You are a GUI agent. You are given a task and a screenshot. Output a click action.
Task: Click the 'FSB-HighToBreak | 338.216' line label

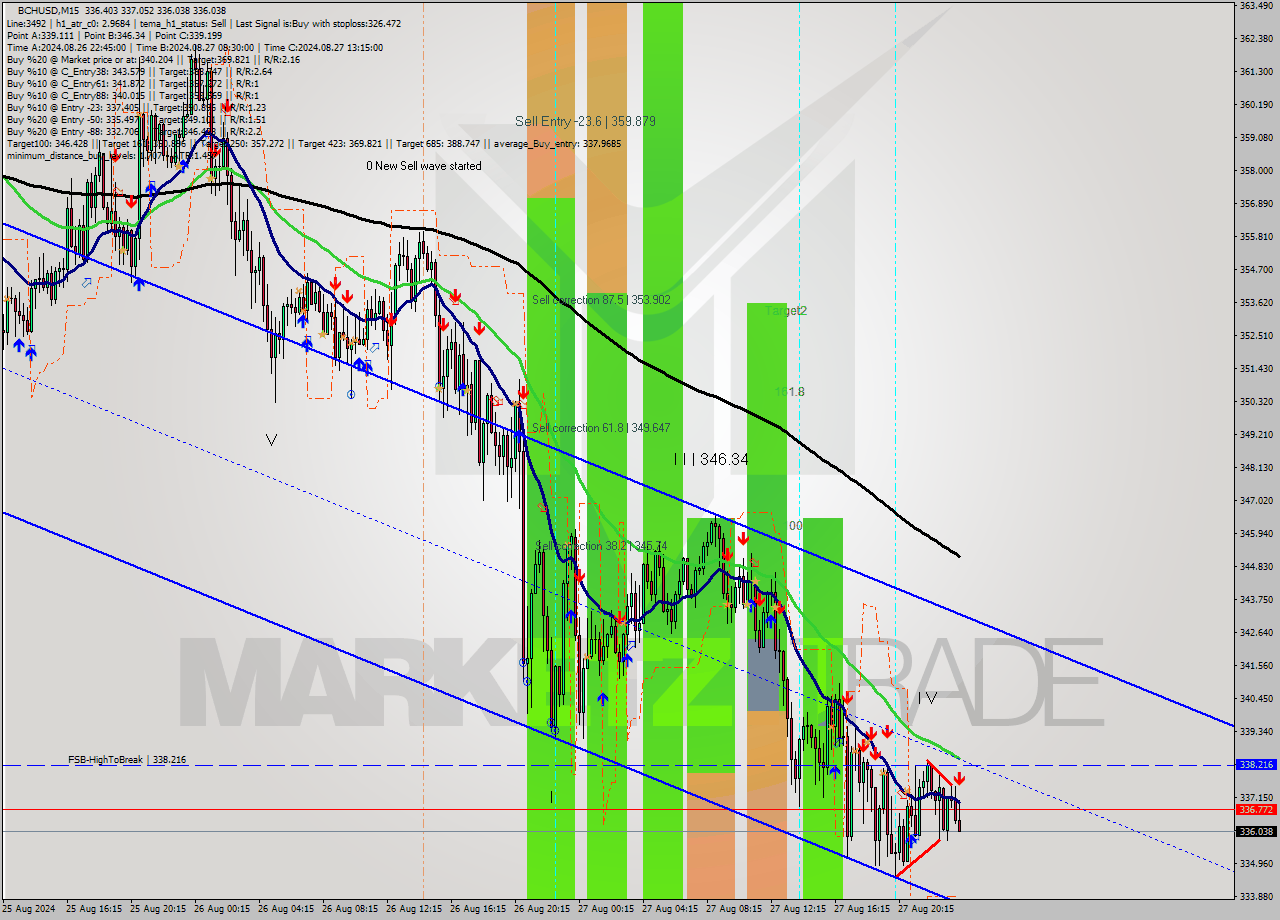tap(127, 760)
